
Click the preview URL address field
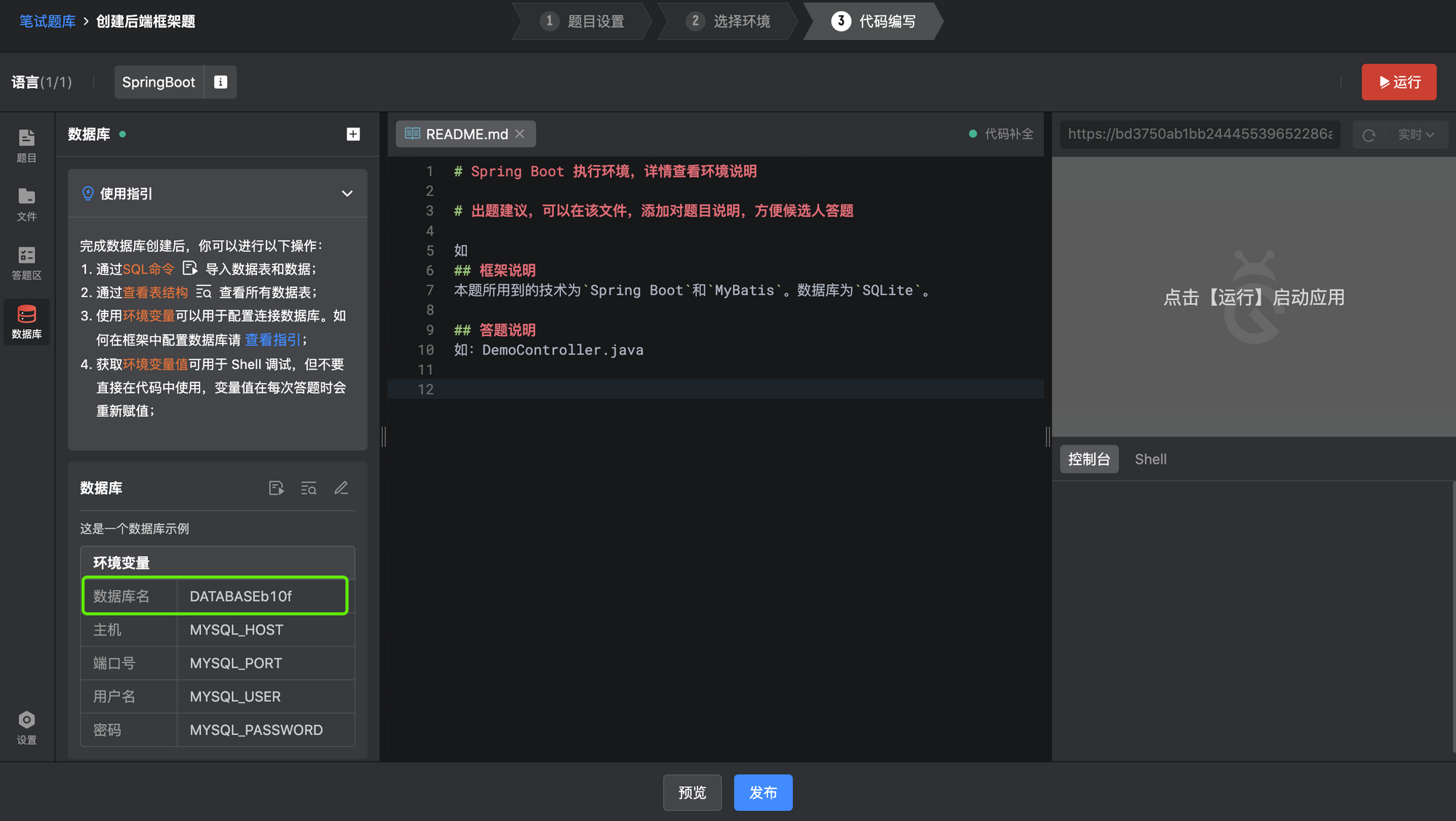coord(1199,134)
